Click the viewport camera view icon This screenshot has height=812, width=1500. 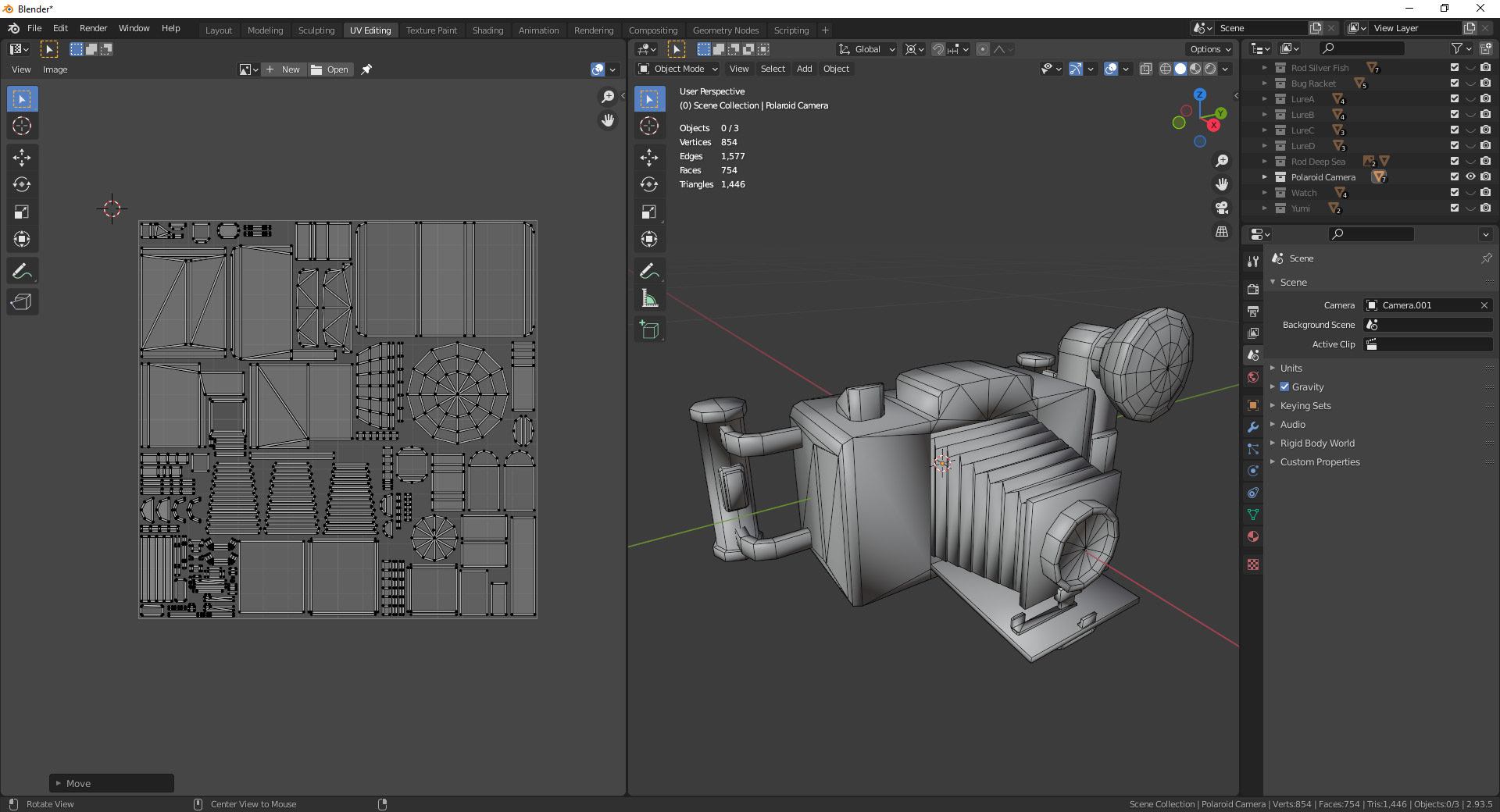(x=1222, y=208)
